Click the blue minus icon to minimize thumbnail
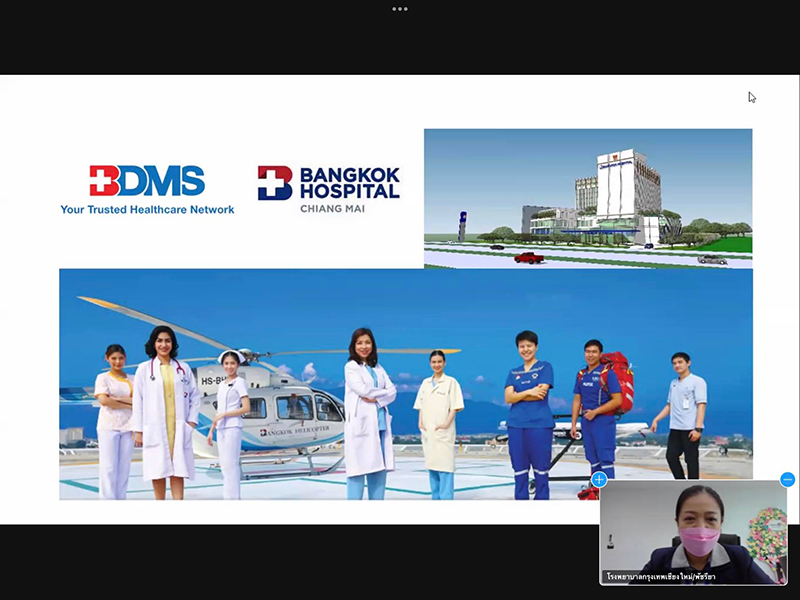 [788, 480]
